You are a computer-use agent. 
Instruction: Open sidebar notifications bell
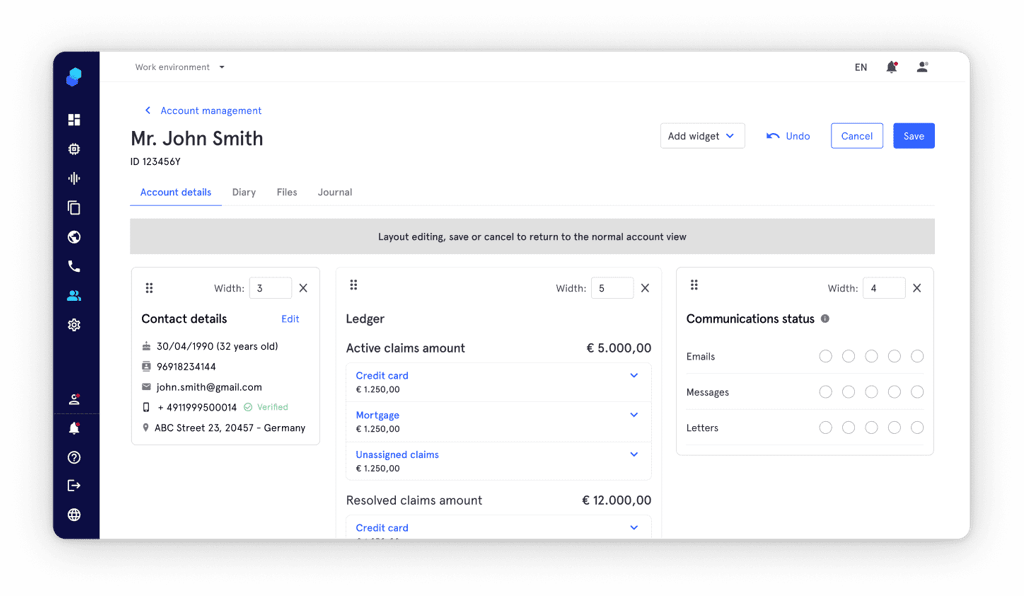74,428
